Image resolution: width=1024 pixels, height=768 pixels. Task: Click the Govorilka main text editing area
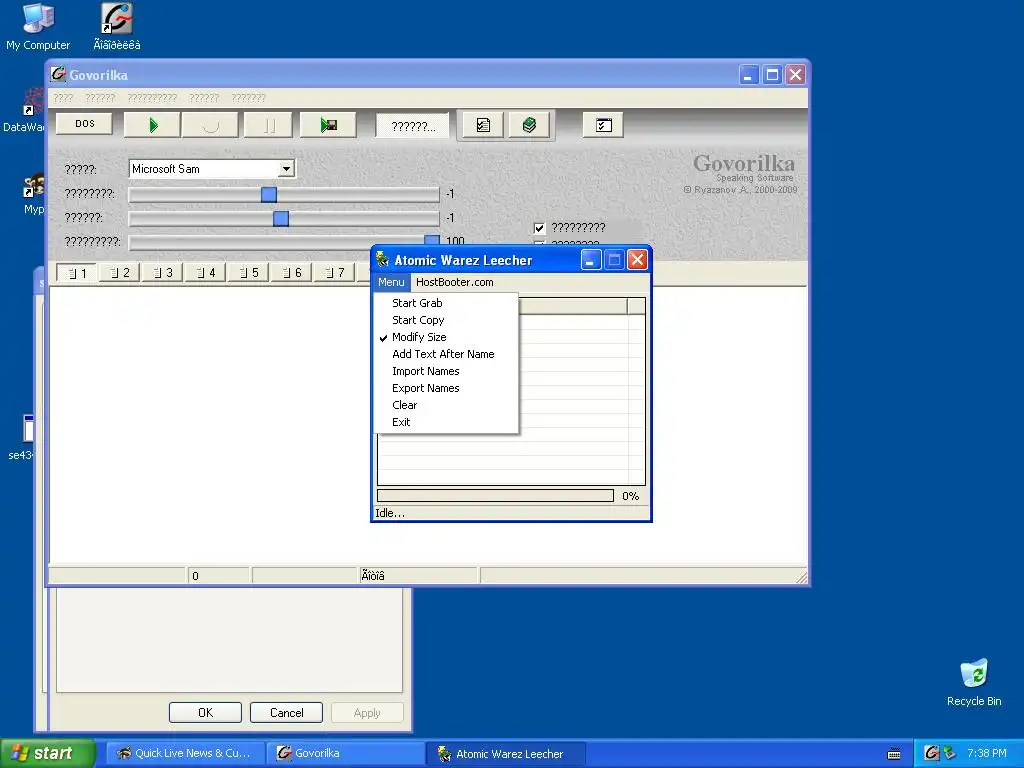(x=209, y=424)
